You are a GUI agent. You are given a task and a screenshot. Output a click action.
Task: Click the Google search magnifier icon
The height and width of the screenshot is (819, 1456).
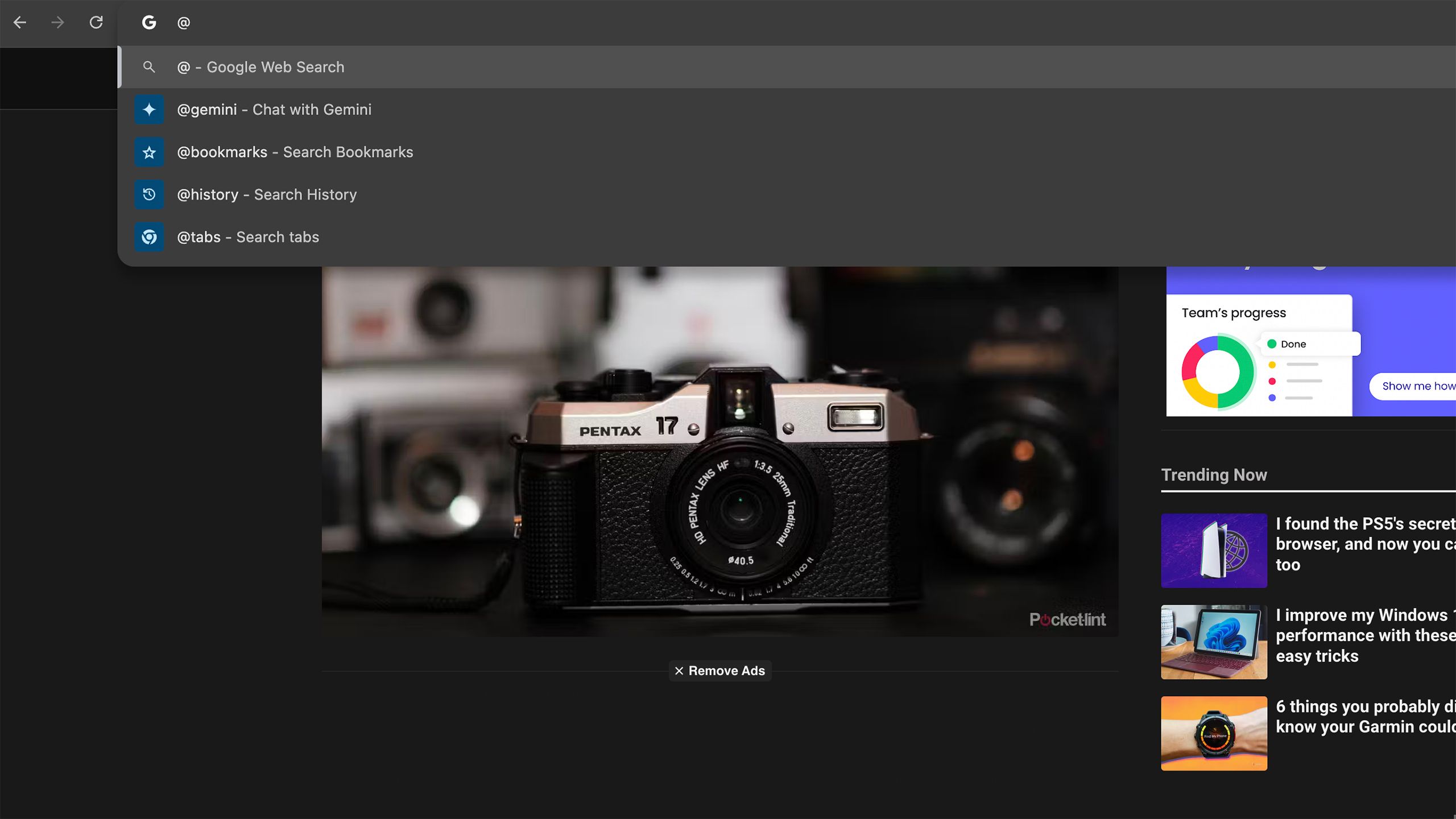click(149, 66)
